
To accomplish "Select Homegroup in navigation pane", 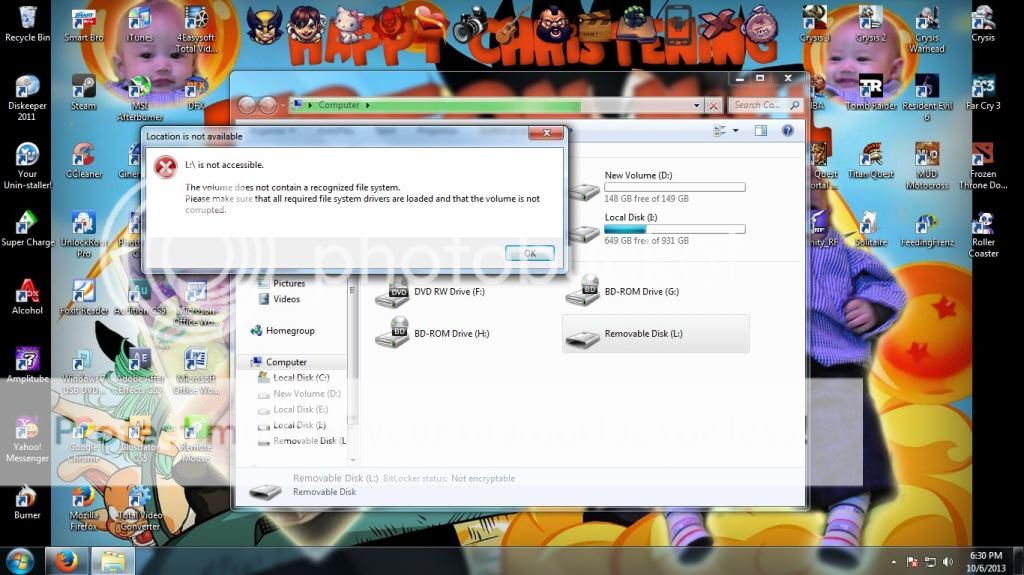I will [x=283, y=331].
